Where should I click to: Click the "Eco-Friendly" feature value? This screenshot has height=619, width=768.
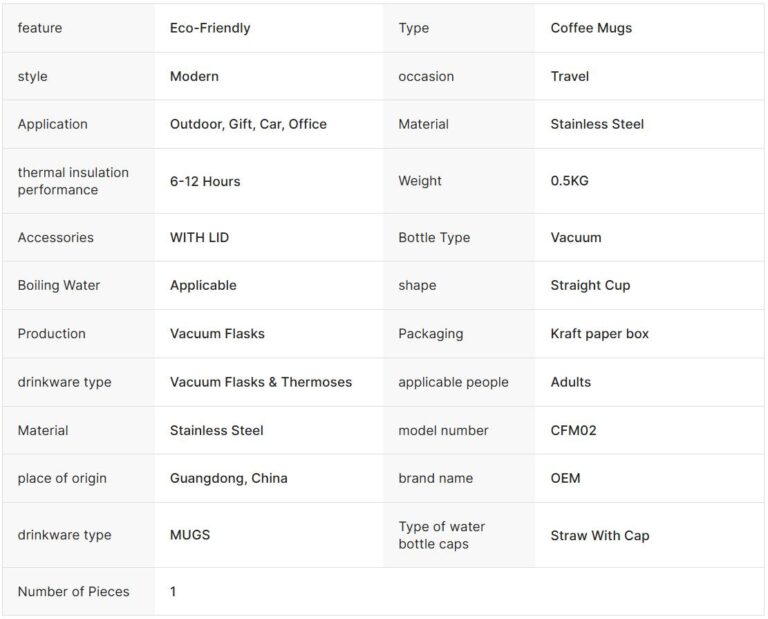click(210, 28)
